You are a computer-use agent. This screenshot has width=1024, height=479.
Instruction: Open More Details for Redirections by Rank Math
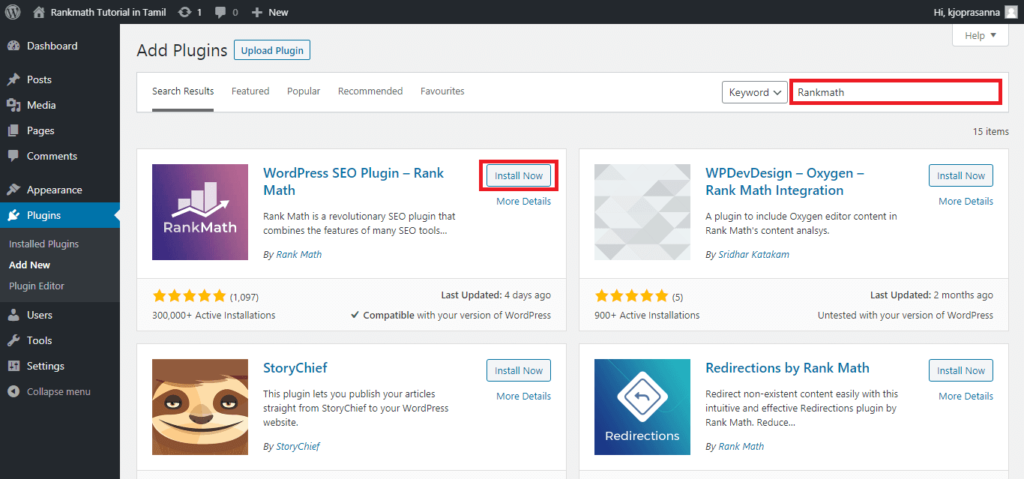(x=966, y=396)
